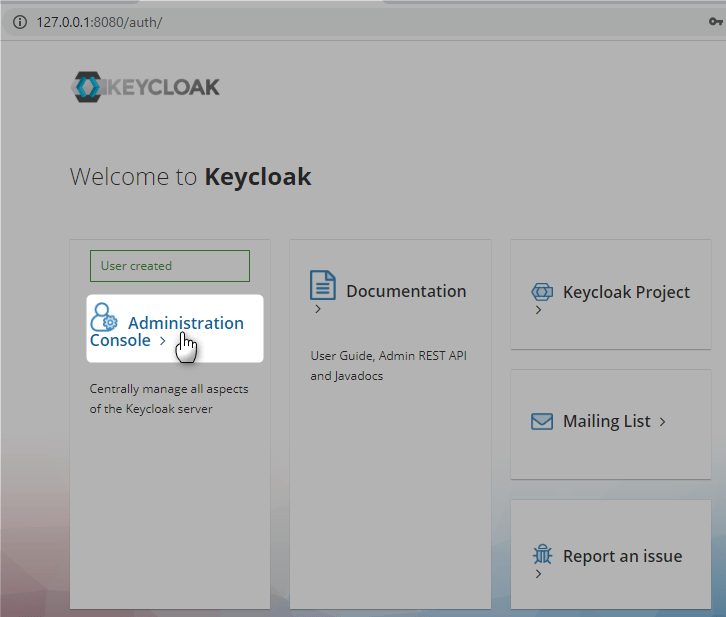Click the chevron beneath Report an issue
726x617 pixels.
click(538, 575)
